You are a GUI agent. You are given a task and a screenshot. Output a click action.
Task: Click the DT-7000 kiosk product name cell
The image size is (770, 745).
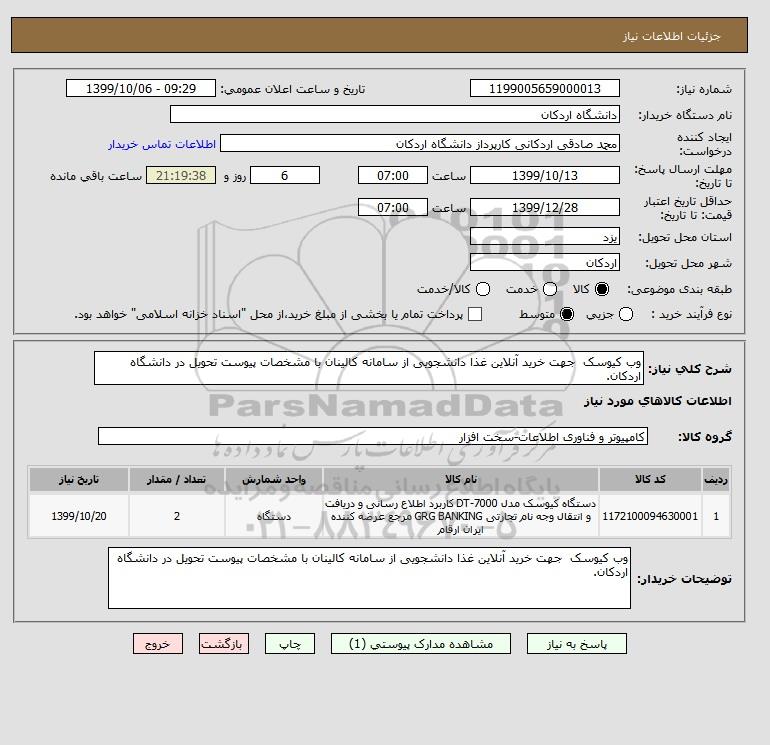point(461,516)
